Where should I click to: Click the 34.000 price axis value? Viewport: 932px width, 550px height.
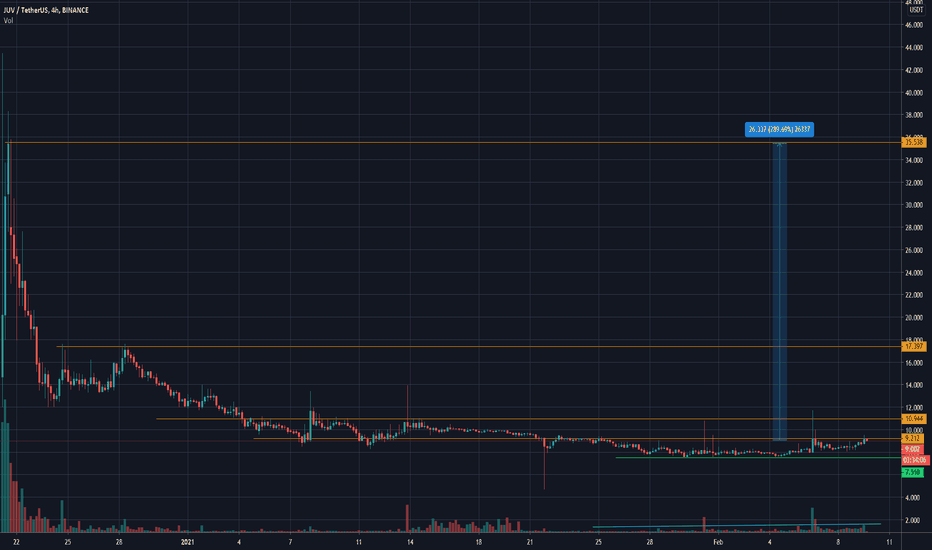point(914,160)
